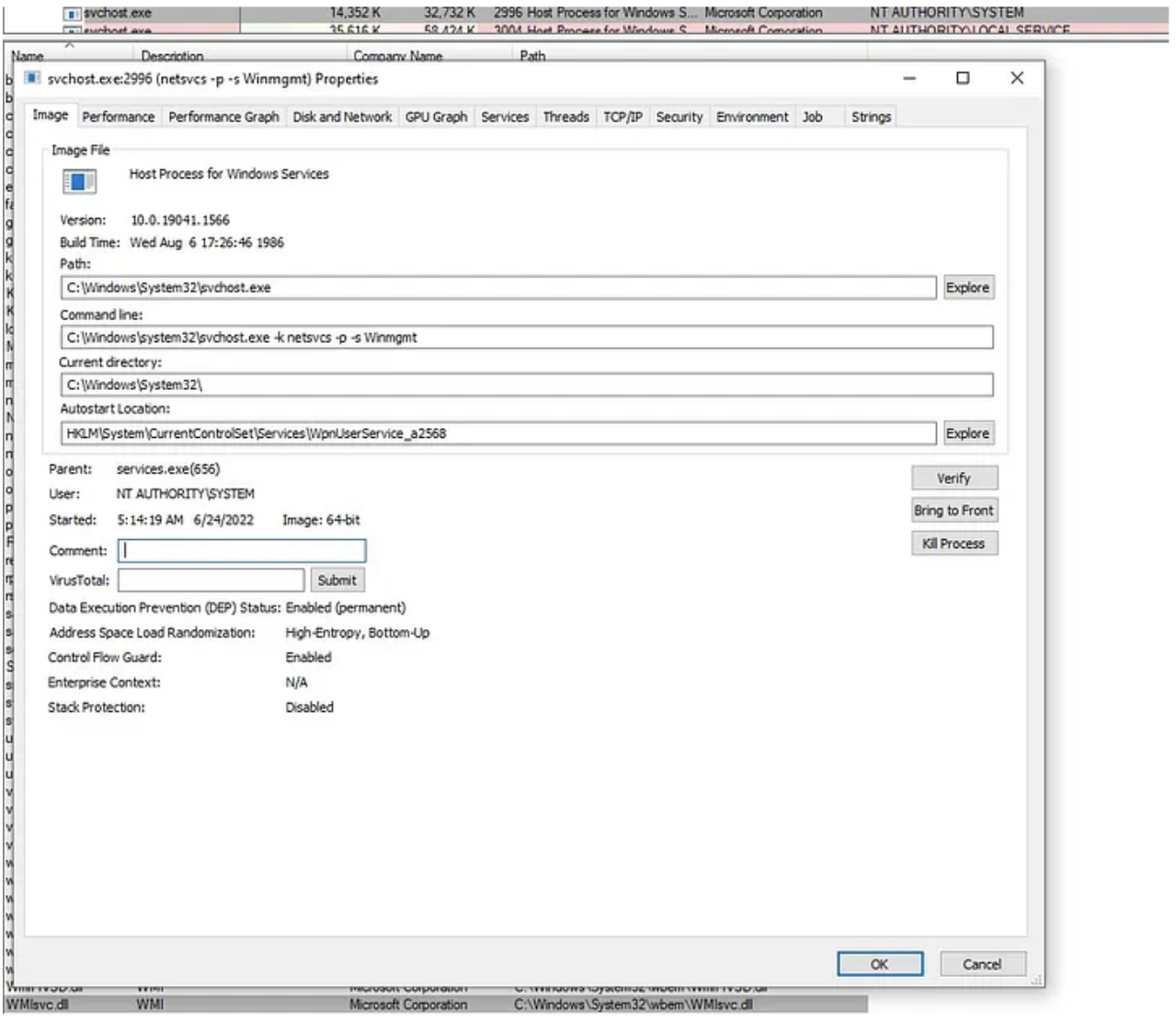This screenshot has width=1176, height=1022.
Task: Click the svchost.exe icon in title bar
Action: (x=33, y=78)
